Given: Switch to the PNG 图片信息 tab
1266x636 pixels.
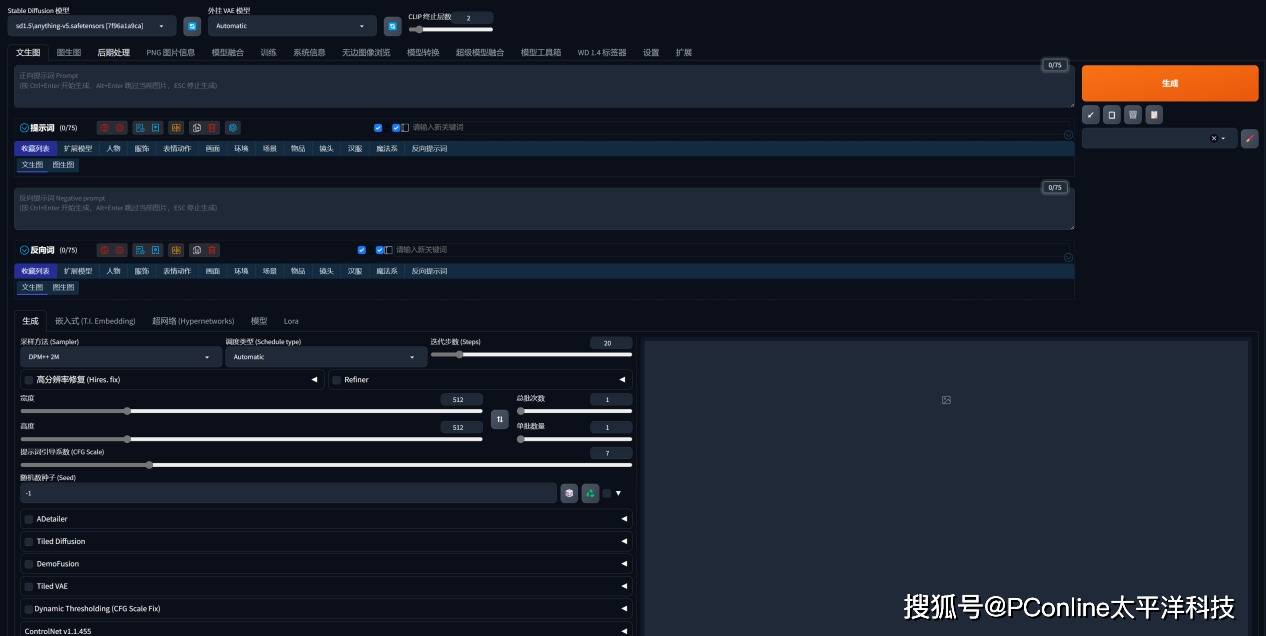Looking at the screenshot, I should 170,52.
